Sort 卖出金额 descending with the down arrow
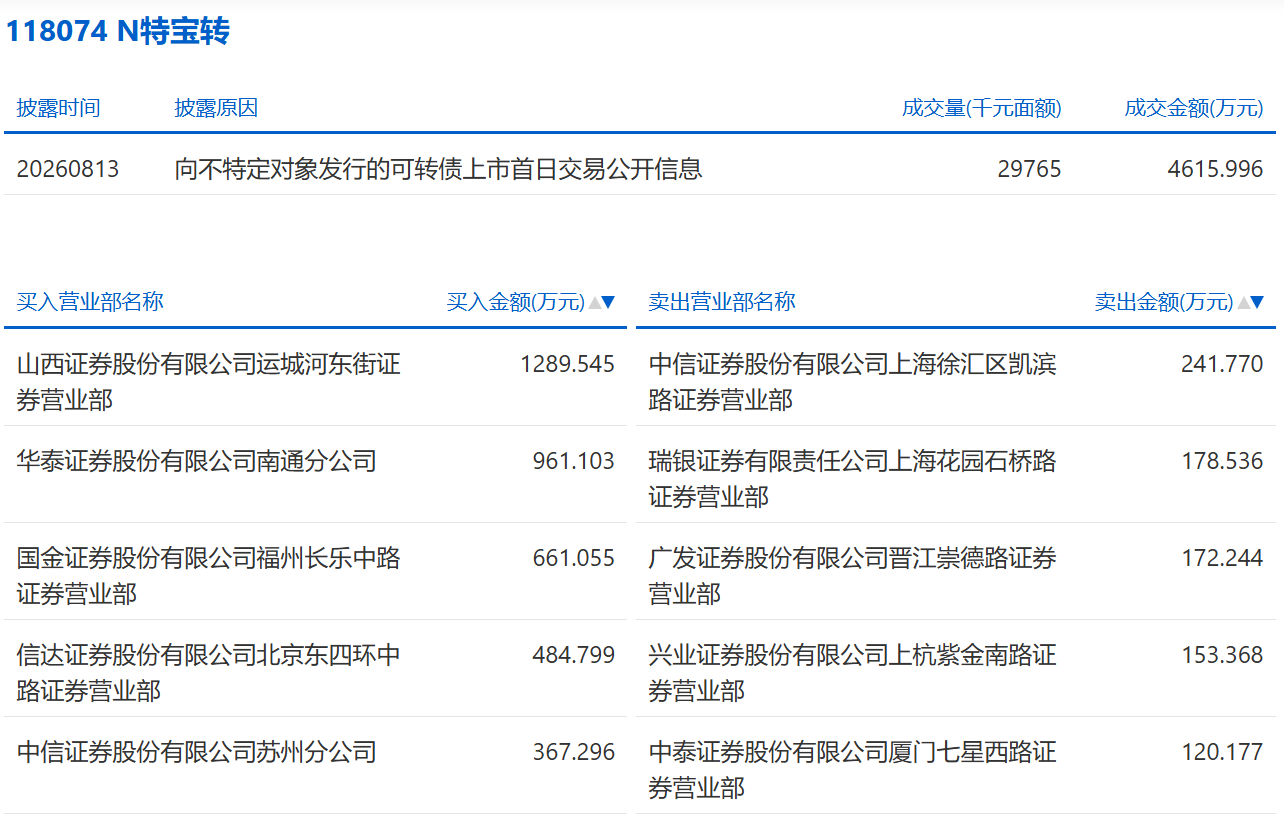1284x822 pixels. coord(1256,302)
